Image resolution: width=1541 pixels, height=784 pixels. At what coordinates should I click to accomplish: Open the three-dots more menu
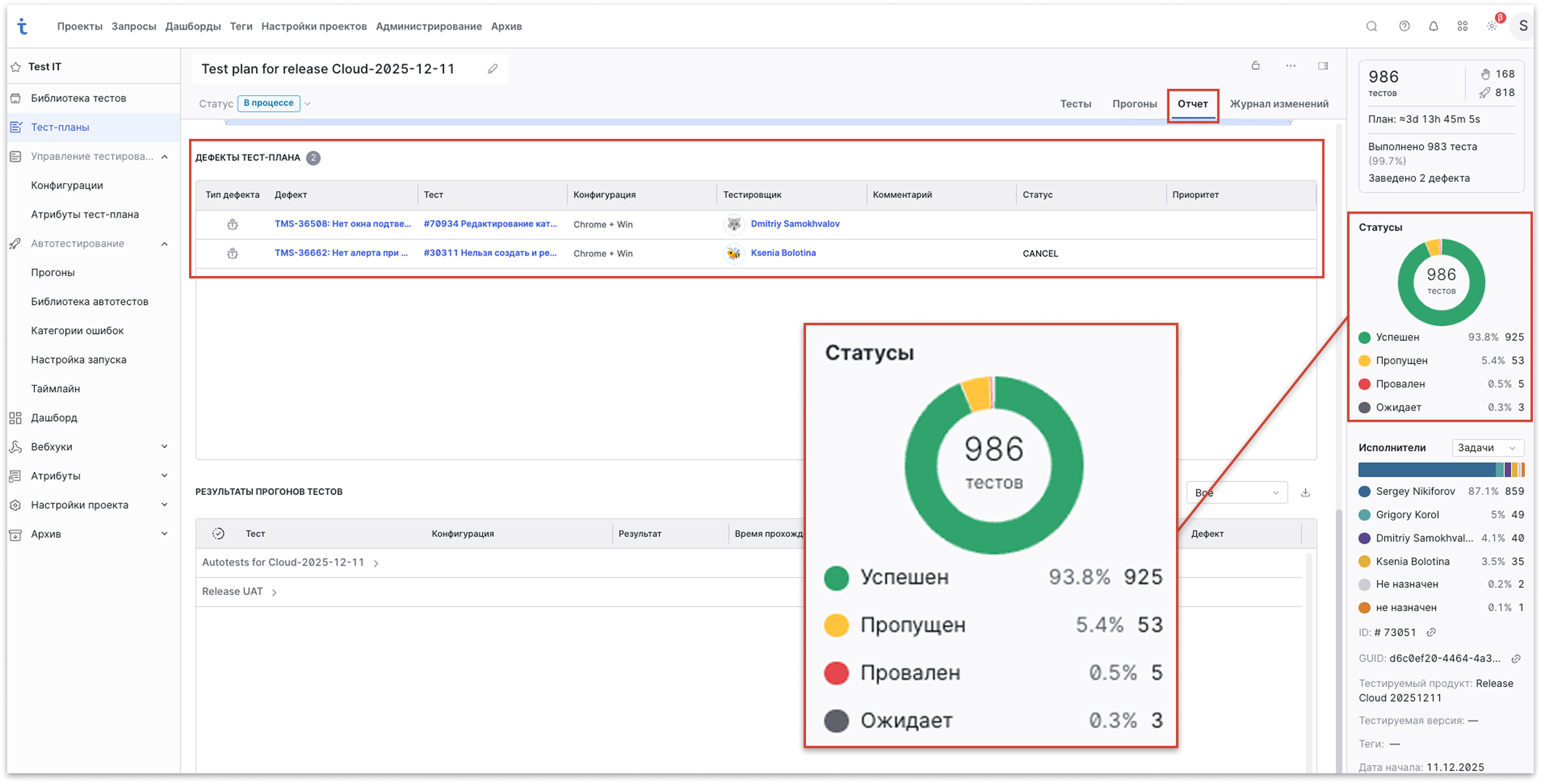pyautogui.click(x=1290, y=66)
